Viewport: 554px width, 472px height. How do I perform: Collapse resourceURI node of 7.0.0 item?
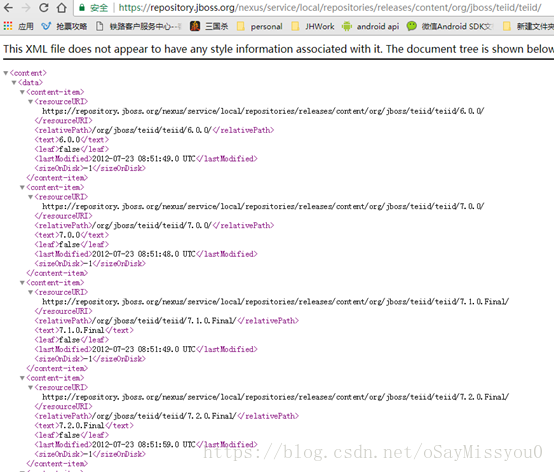coord(30,197)
